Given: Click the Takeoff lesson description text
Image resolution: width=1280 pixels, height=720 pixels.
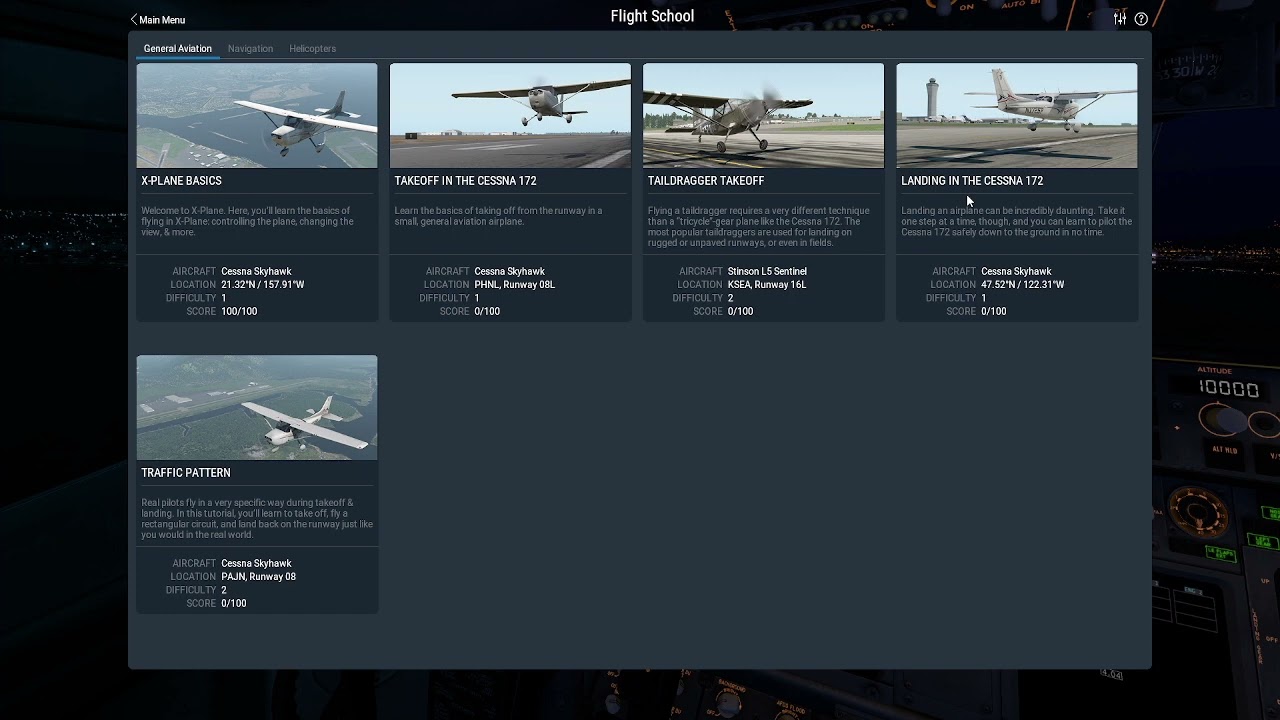Looking at the screenshot, I should tap(498, 216).
